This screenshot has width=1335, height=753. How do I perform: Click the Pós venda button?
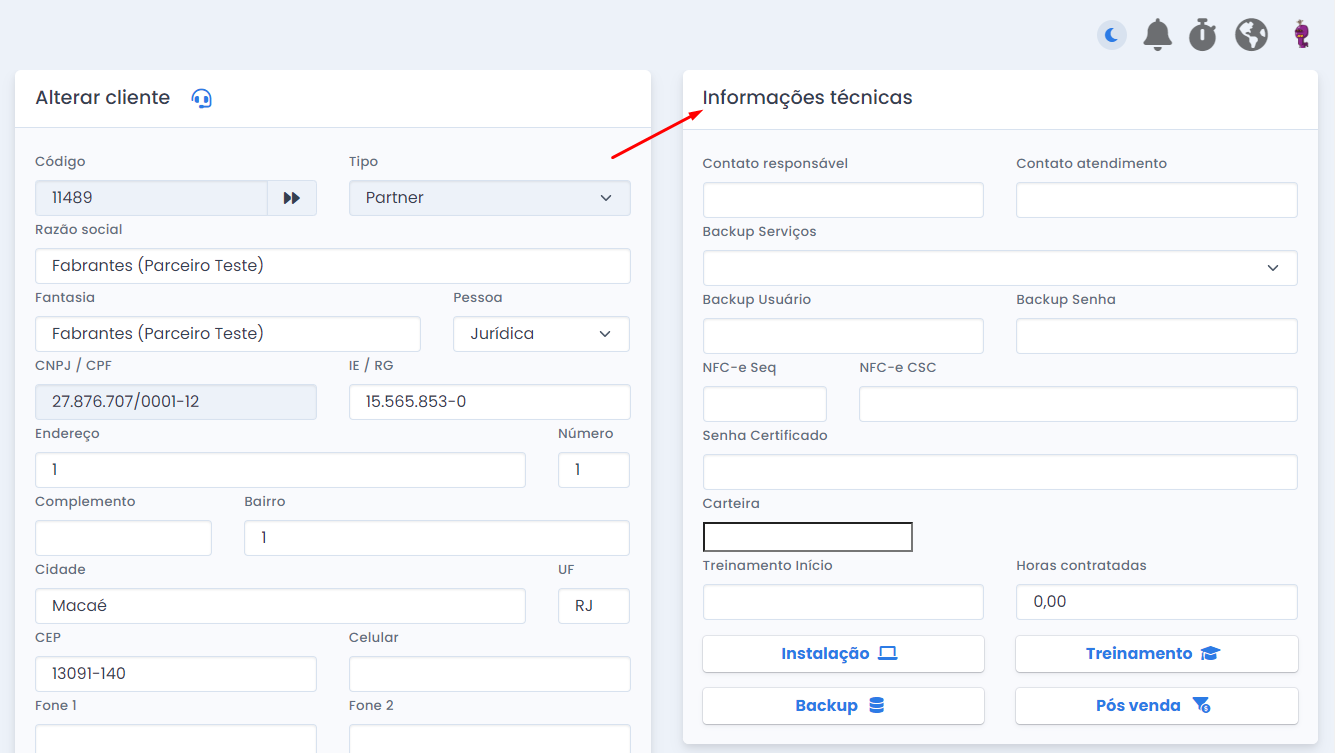1156,706
